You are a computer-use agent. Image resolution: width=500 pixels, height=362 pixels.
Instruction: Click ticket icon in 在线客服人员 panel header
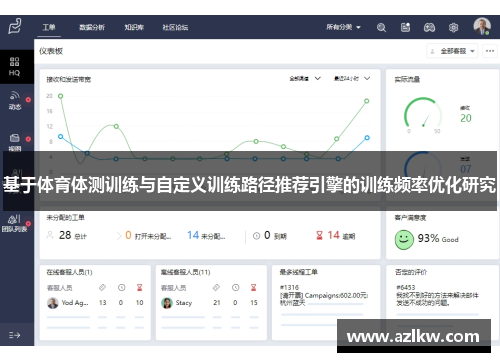(102, 287)
